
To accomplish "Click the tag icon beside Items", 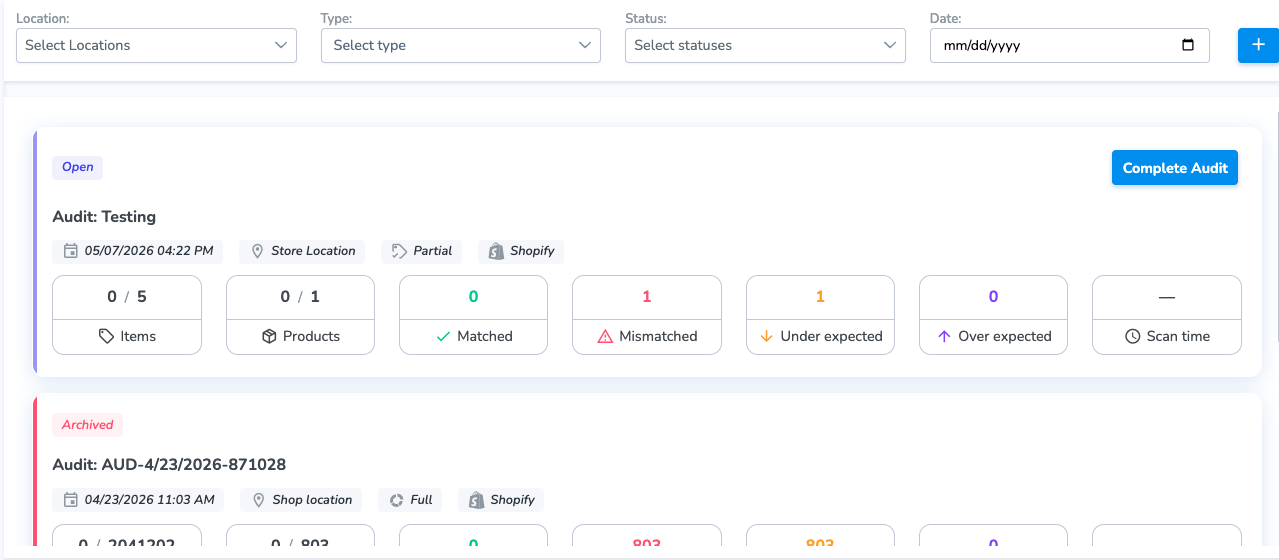I will pyautogui.click(x=106, y=337).
